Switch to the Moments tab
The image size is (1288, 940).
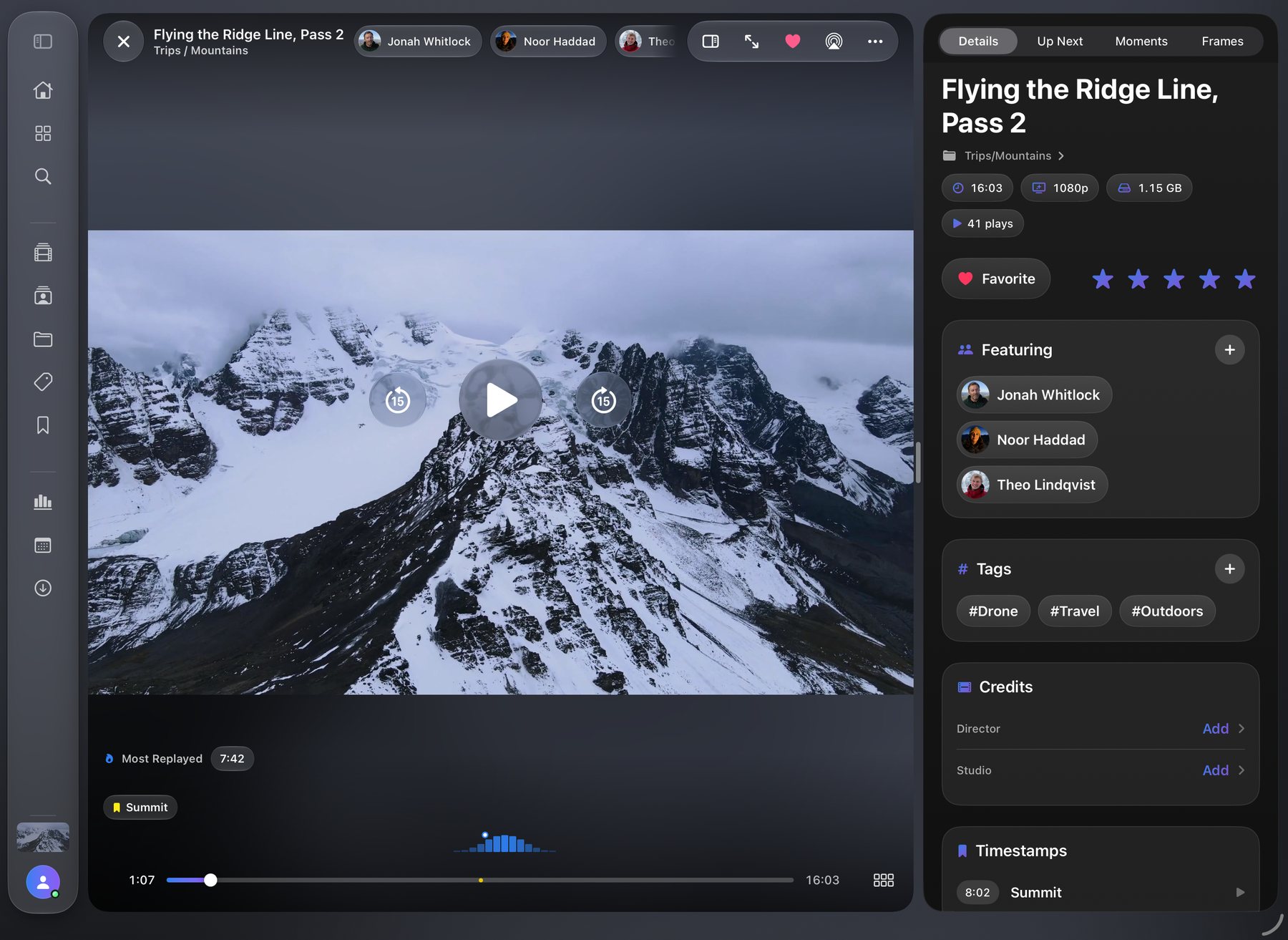(x=1141, y=42)
